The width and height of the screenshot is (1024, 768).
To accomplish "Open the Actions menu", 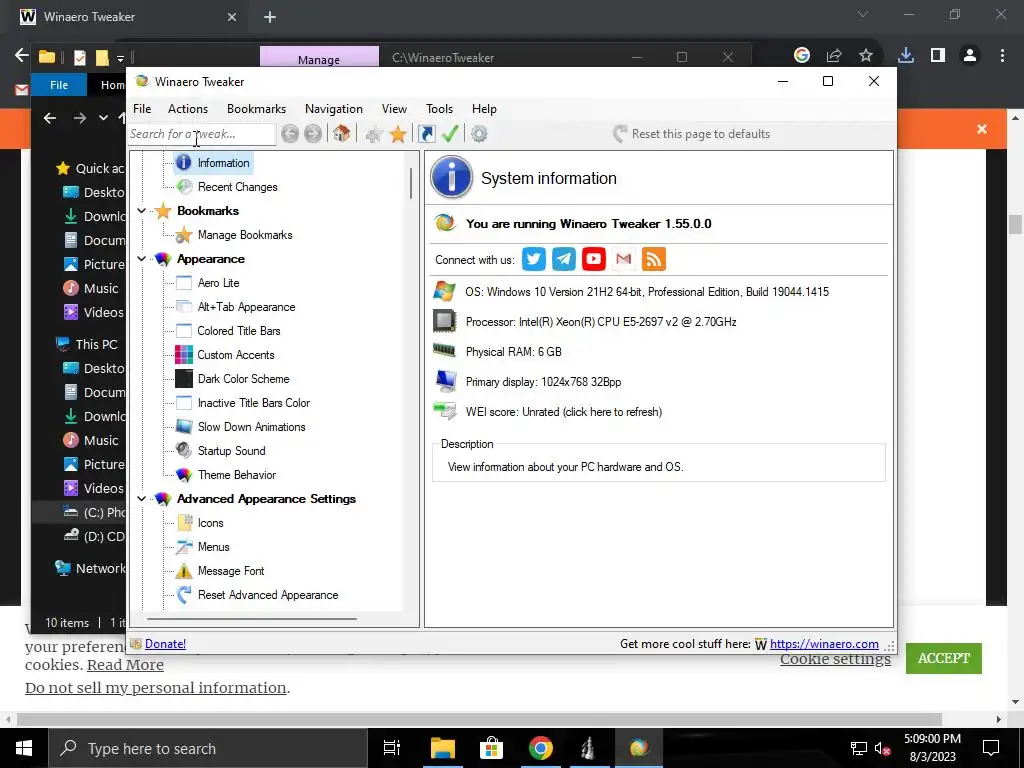I will [x=188, y=109].
